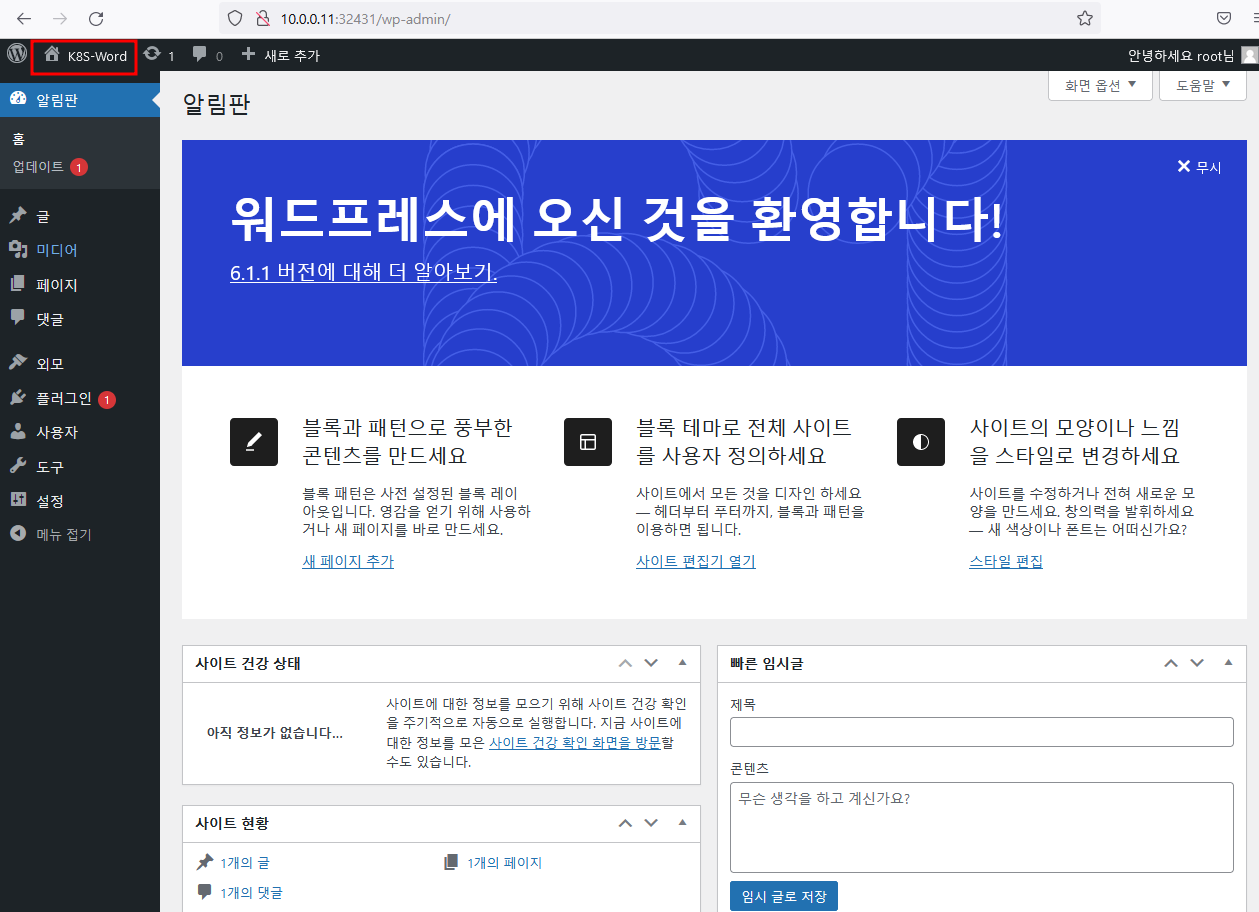Viewport: 1259px width, 912px height.
Task: Click the half-circle styles icon
Action: click(x=921, y=442)
